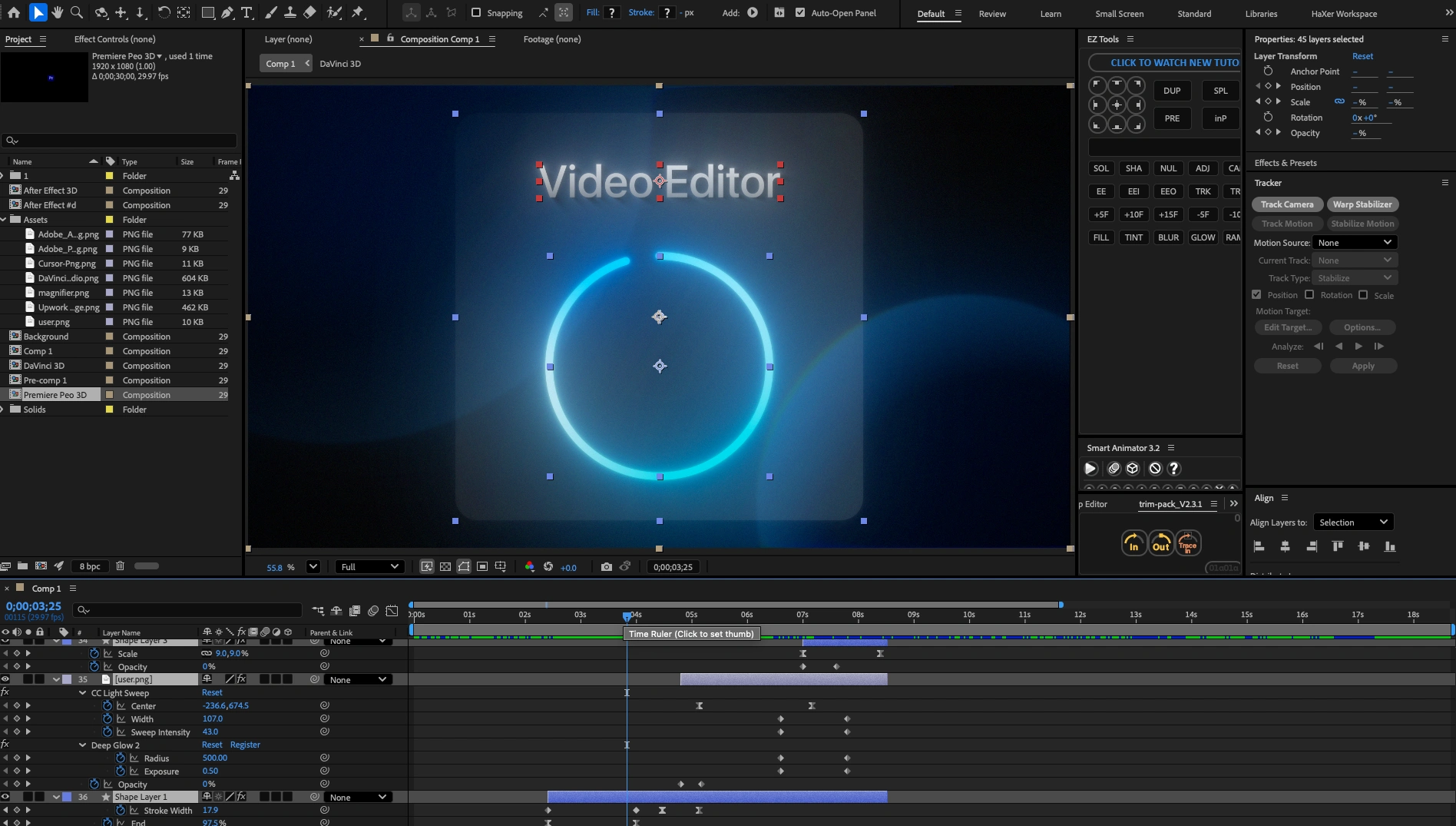Switch to the Footage tab
The width and height of the screenshot is (1456, 826).
tap(551, 39)
